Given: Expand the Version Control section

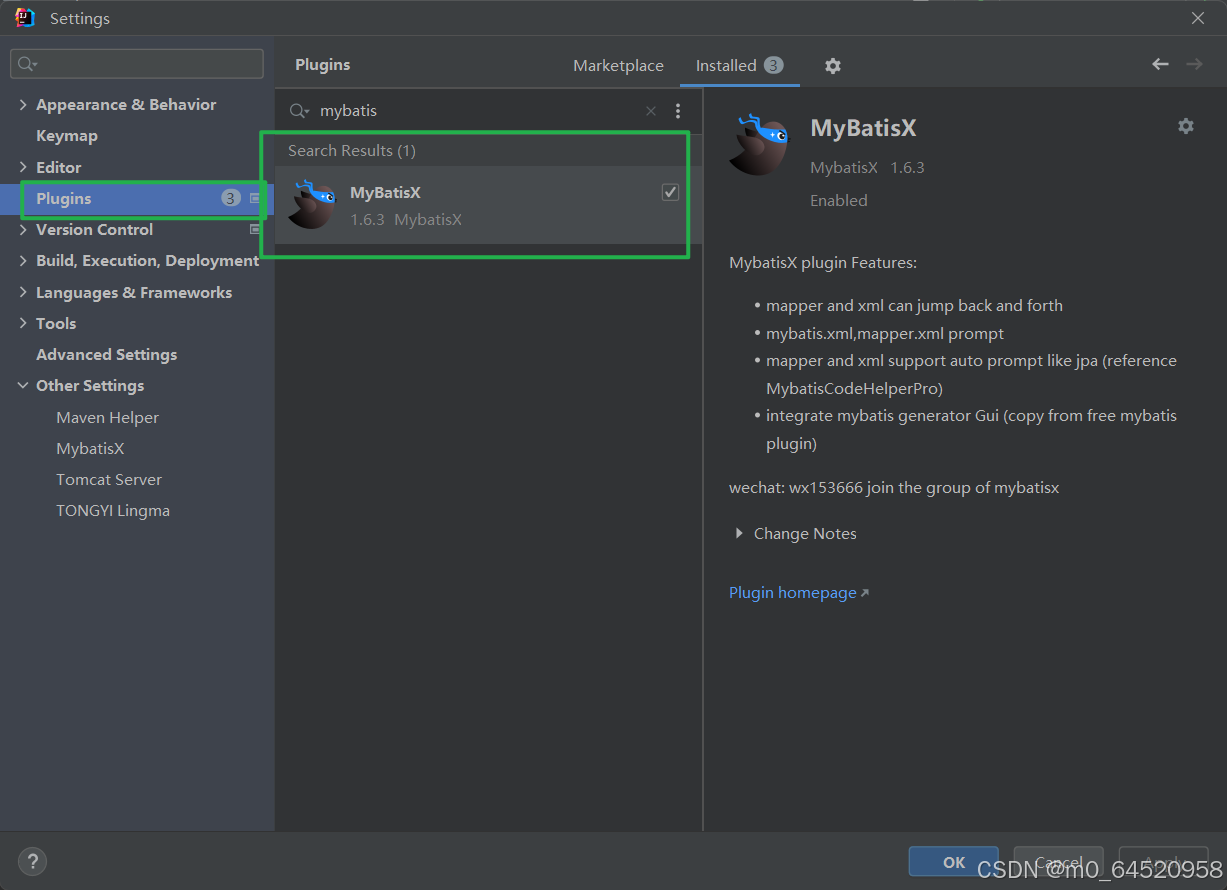Looking at the screenshot, I should 23,230.
